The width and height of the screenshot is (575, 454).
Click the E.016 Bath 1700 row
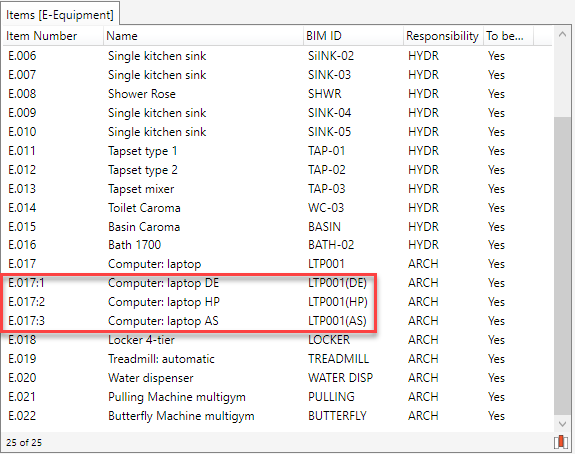point(277,245)
